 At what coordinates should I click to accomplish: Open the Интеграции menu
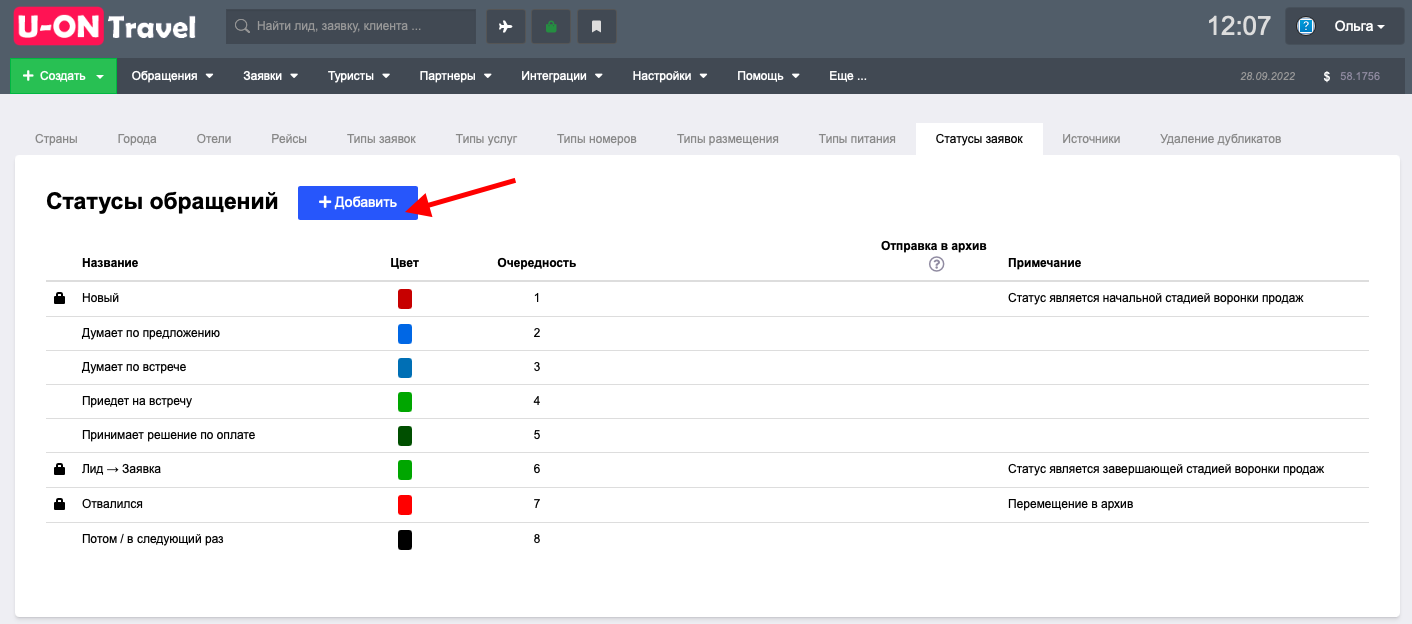562,76
